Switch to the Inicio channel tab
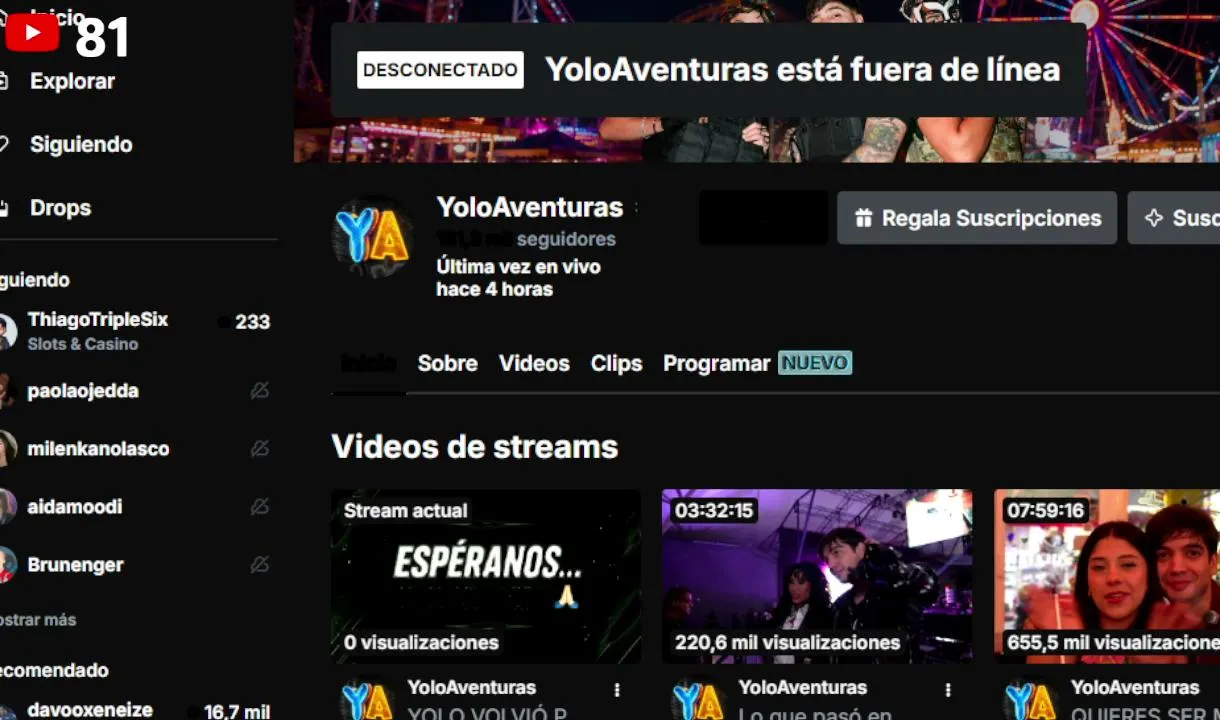 tap(368, 363)
